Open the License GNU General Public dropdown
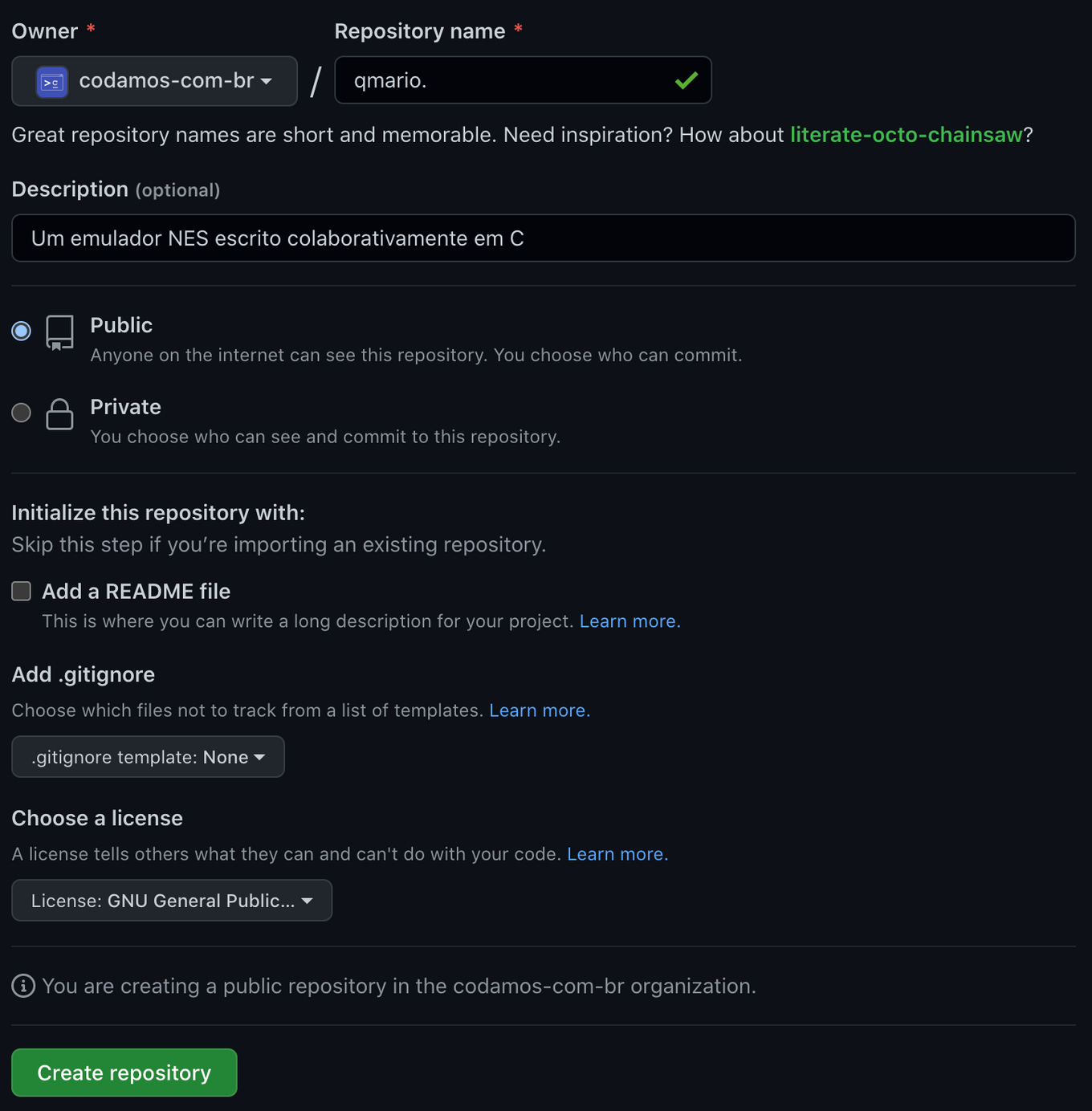This screenshot has width=1092, height=1111. point(172,901)
